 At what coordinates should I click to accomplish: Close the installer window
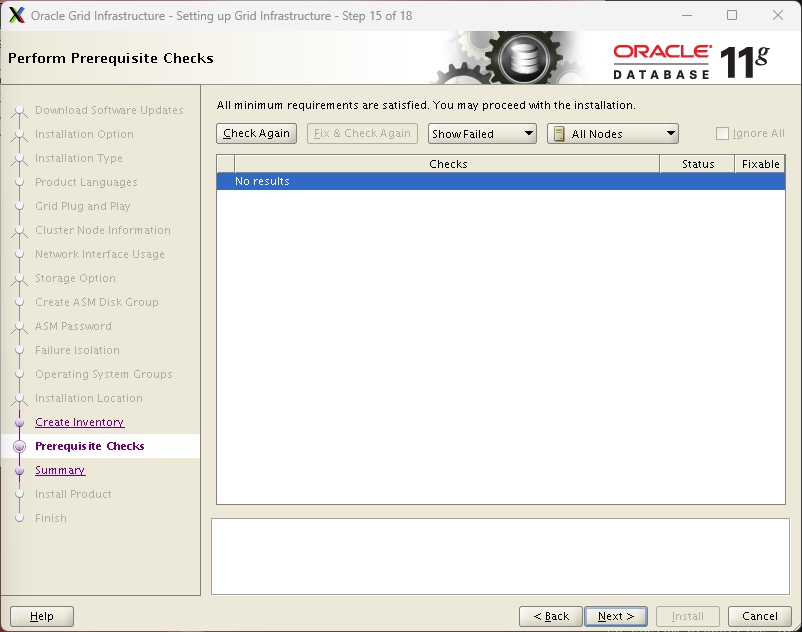[x=777, y=15]
